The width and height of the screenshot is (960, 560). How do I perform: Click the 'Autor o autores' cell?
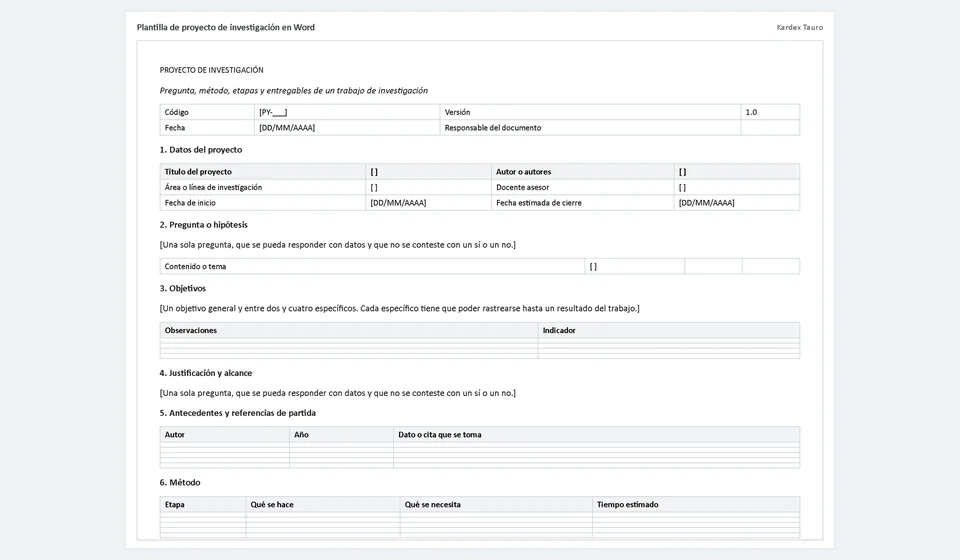click(x=582, y=172)
